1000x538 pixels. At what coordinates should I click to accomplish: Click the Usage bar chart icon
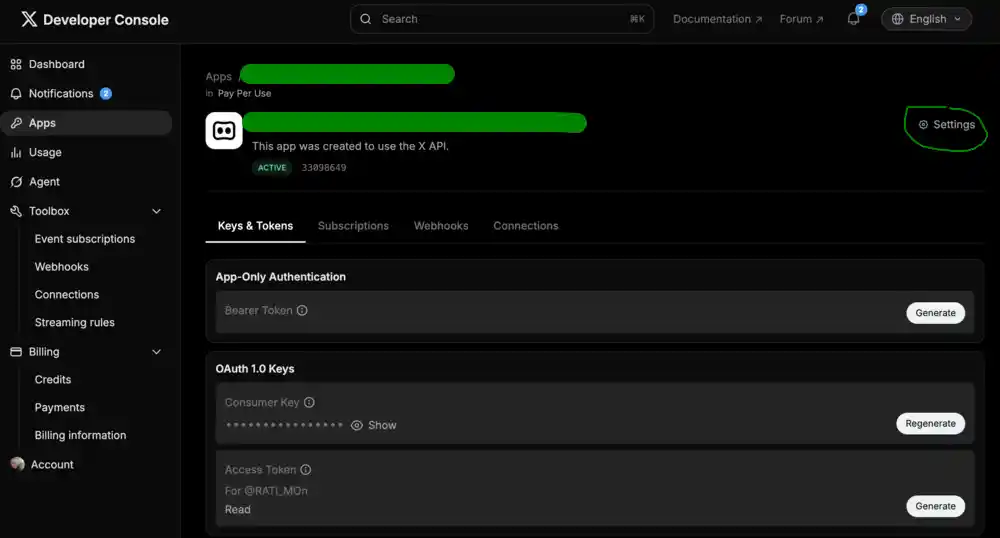pyautogui.click(x=16, y=152)
